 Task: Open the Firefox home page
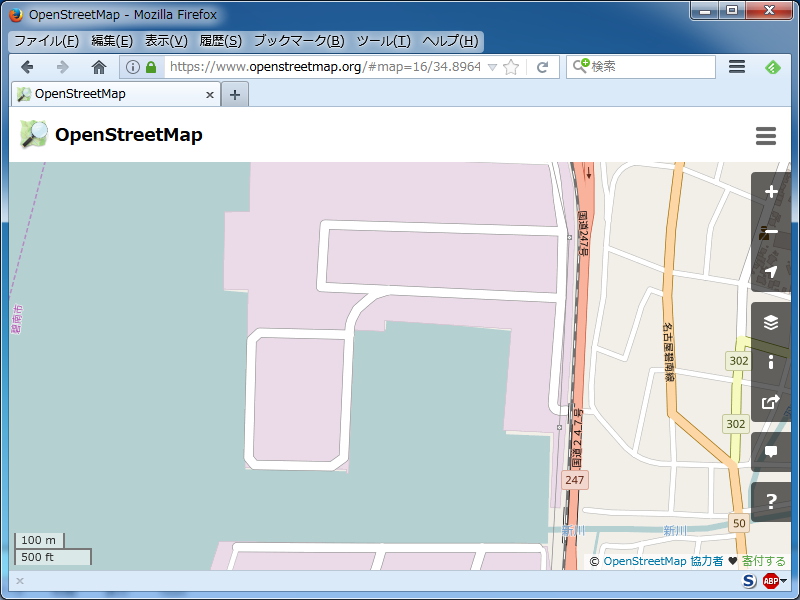click(x=98, y=67)
